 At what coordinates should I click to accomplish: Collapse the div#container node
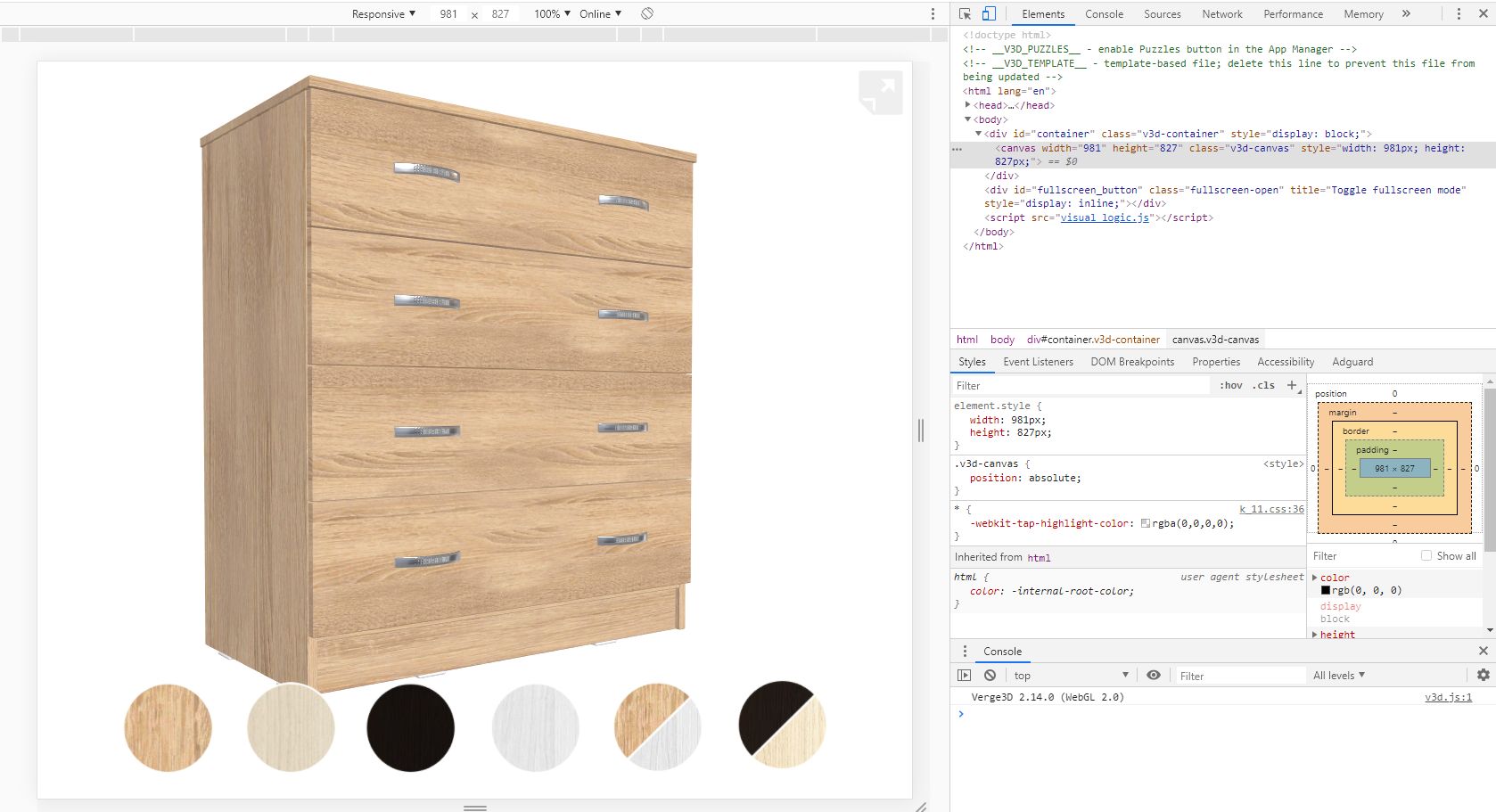(x=978, y=134)
